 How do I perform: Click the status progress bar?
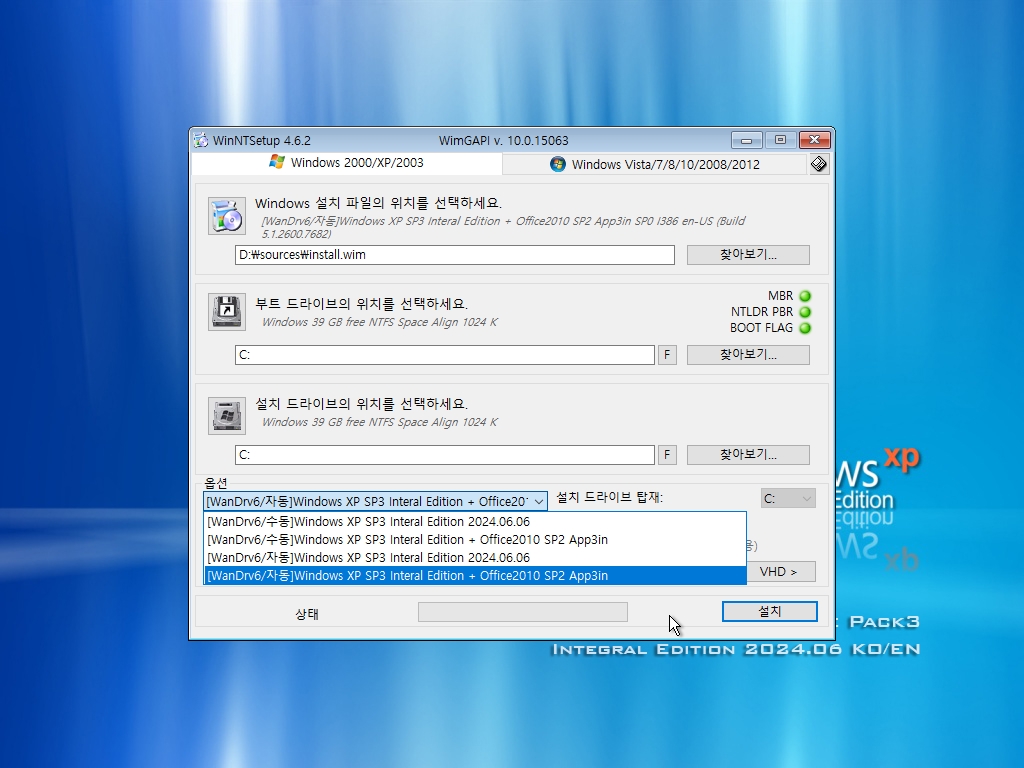[x=522, y=612]
